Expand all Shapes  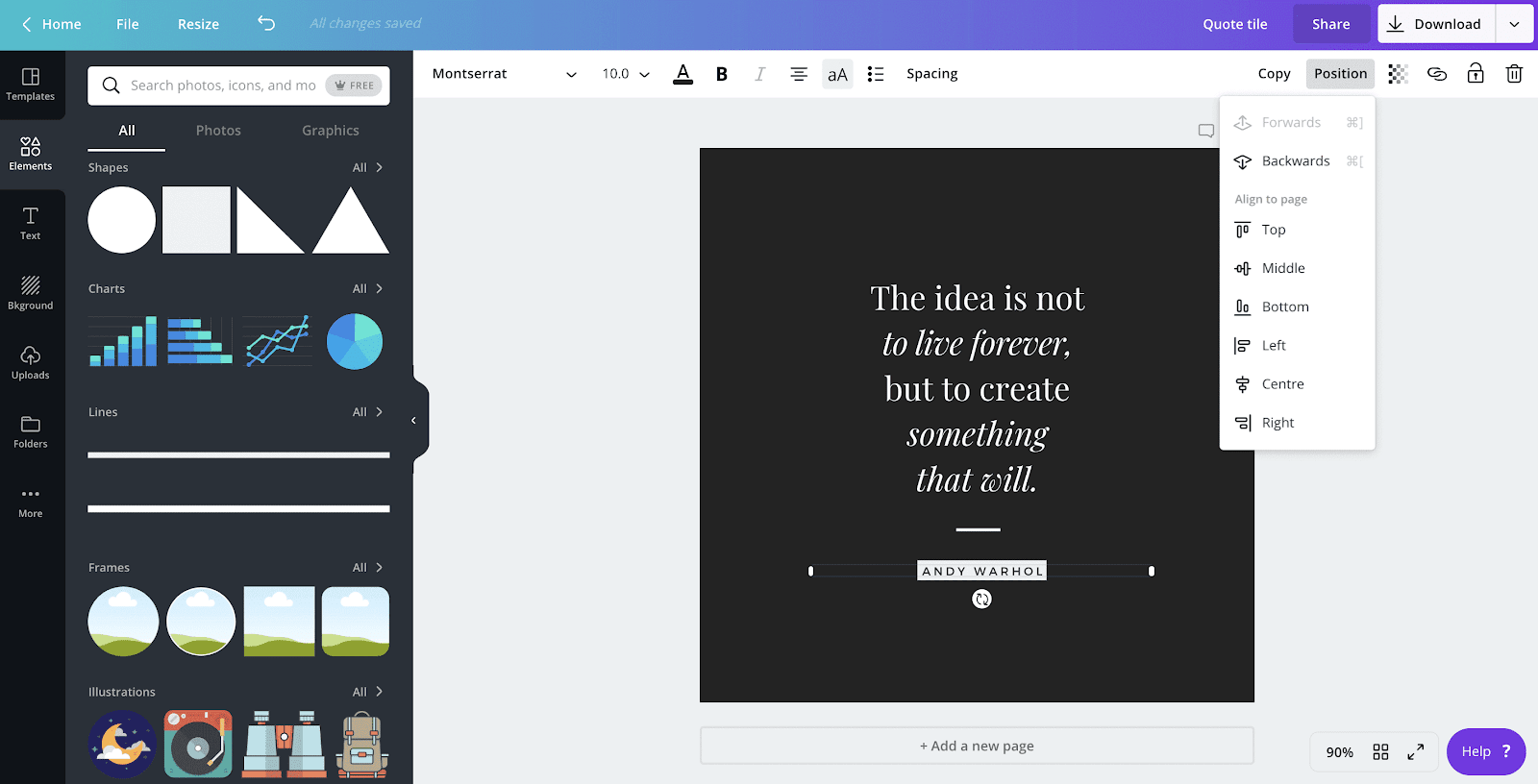368,167
